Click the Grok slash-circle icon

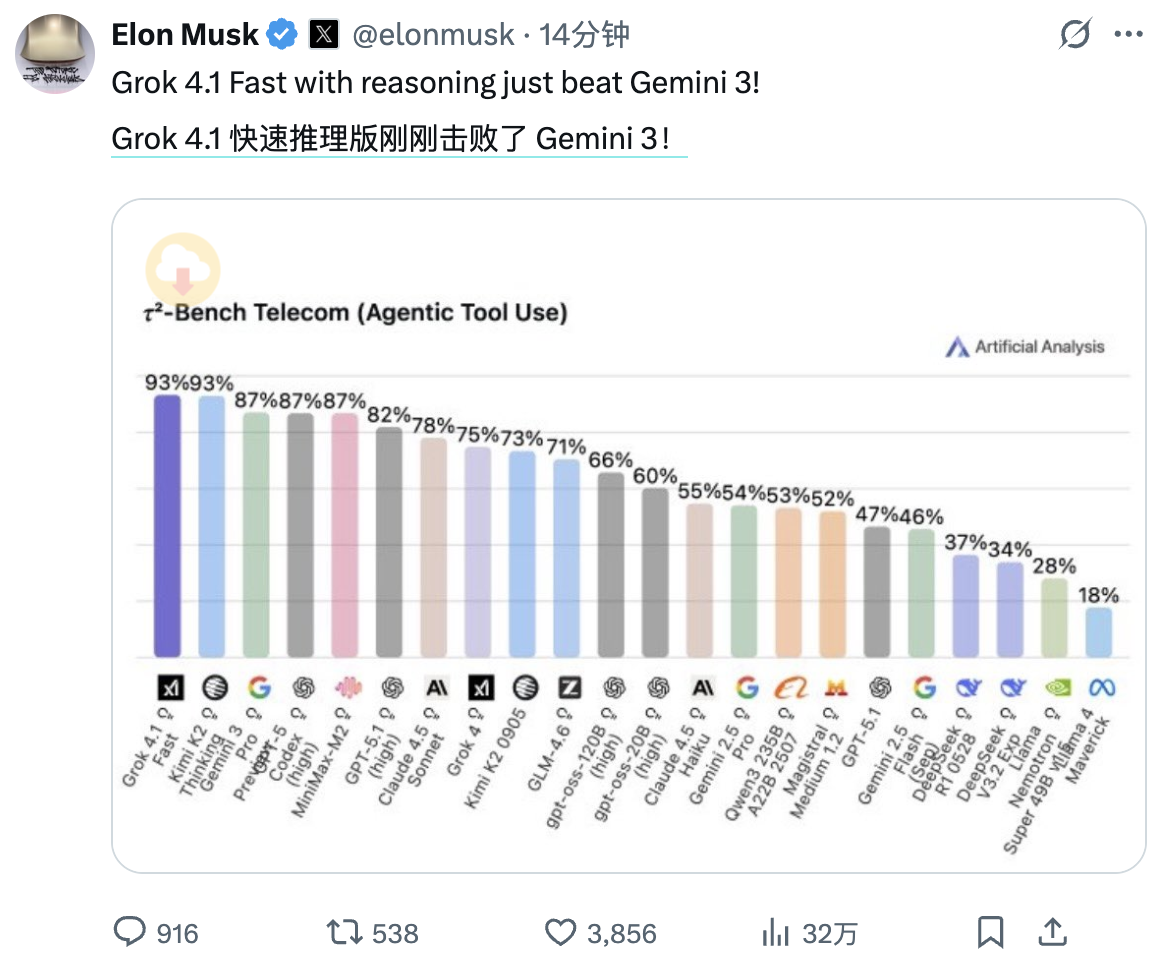tap(1075, 36)
